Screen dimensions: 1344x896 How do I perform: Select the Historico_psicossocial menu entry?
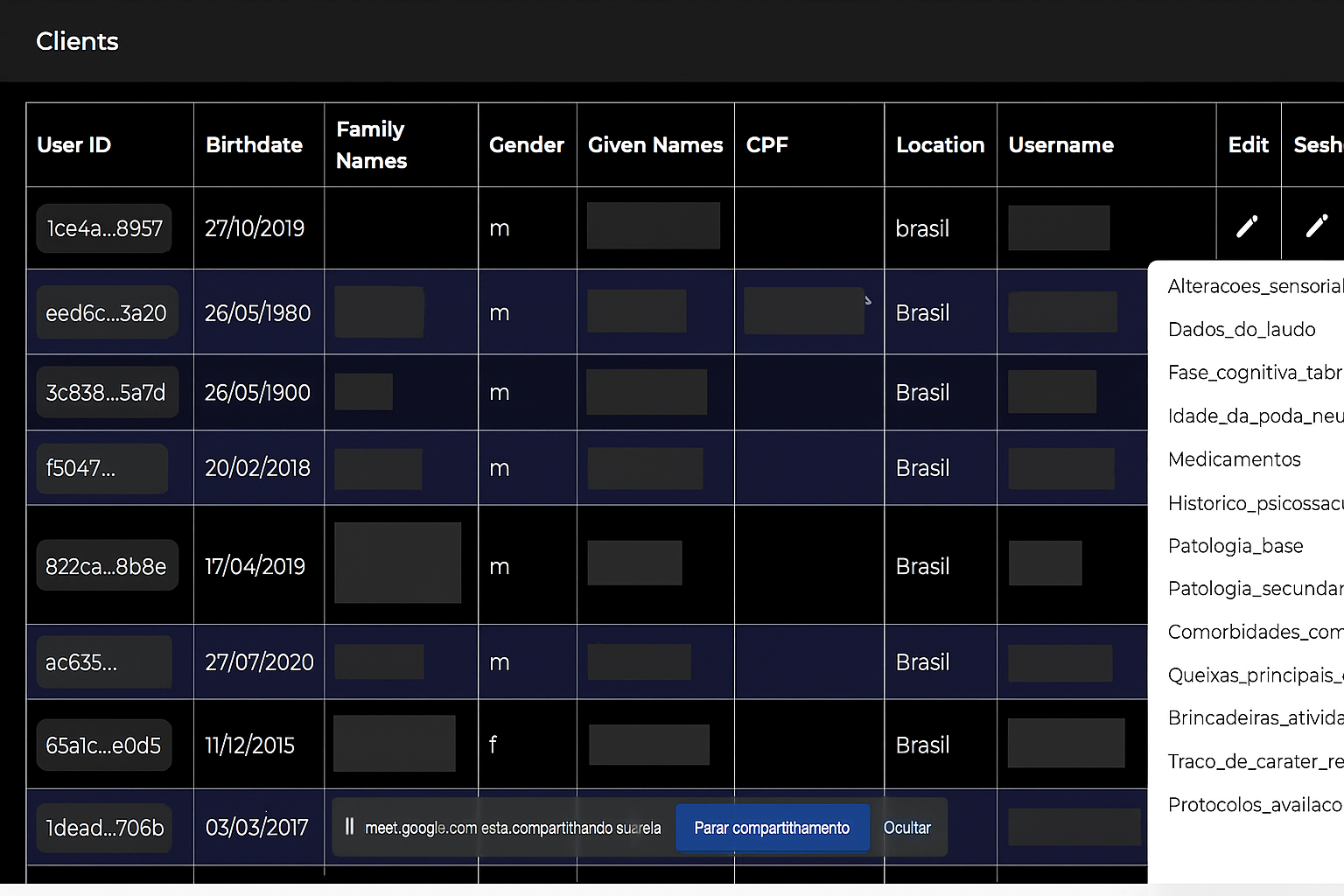1253,503
